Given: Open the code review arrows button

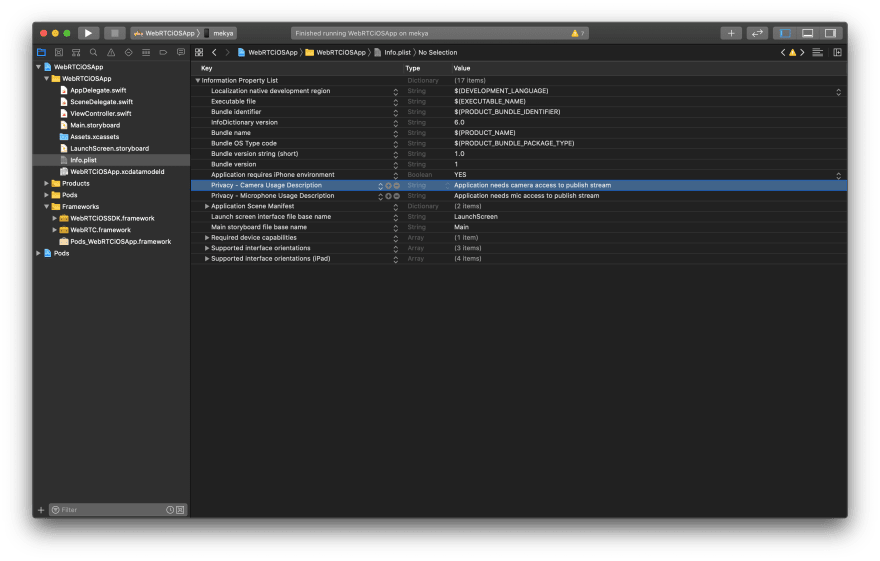Looking at the screenshot, I should (757, 33).
